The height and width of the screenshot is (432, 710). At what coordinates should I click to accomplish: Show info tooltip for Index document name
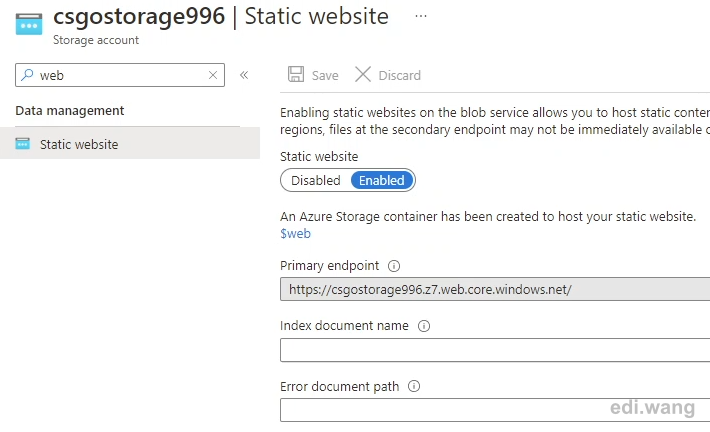click(424, 326)
